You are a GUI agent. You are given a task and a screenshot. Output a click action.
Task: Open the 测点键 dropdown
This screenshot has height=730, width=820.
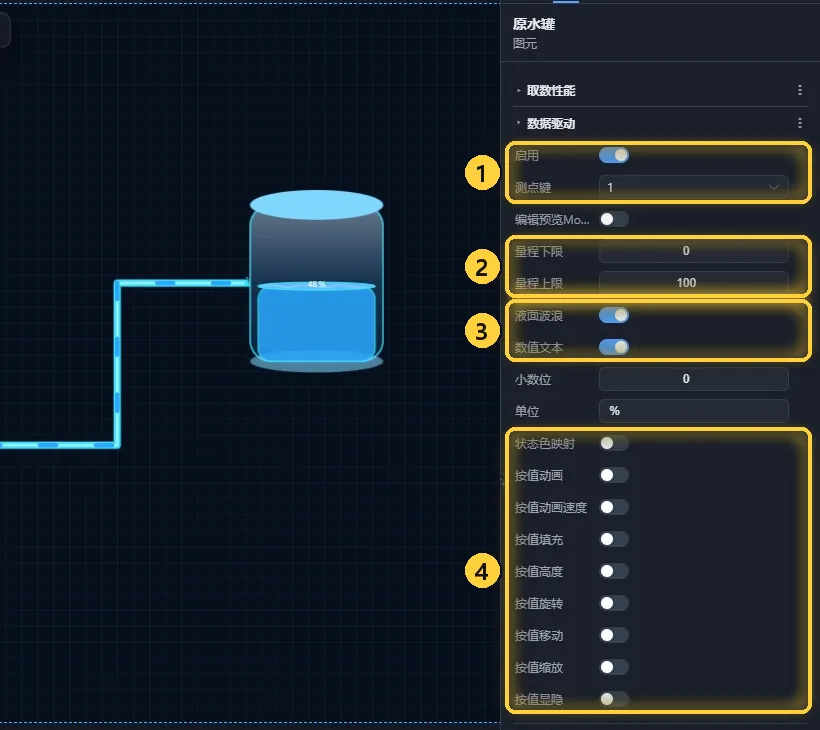[x=693, y=187]
